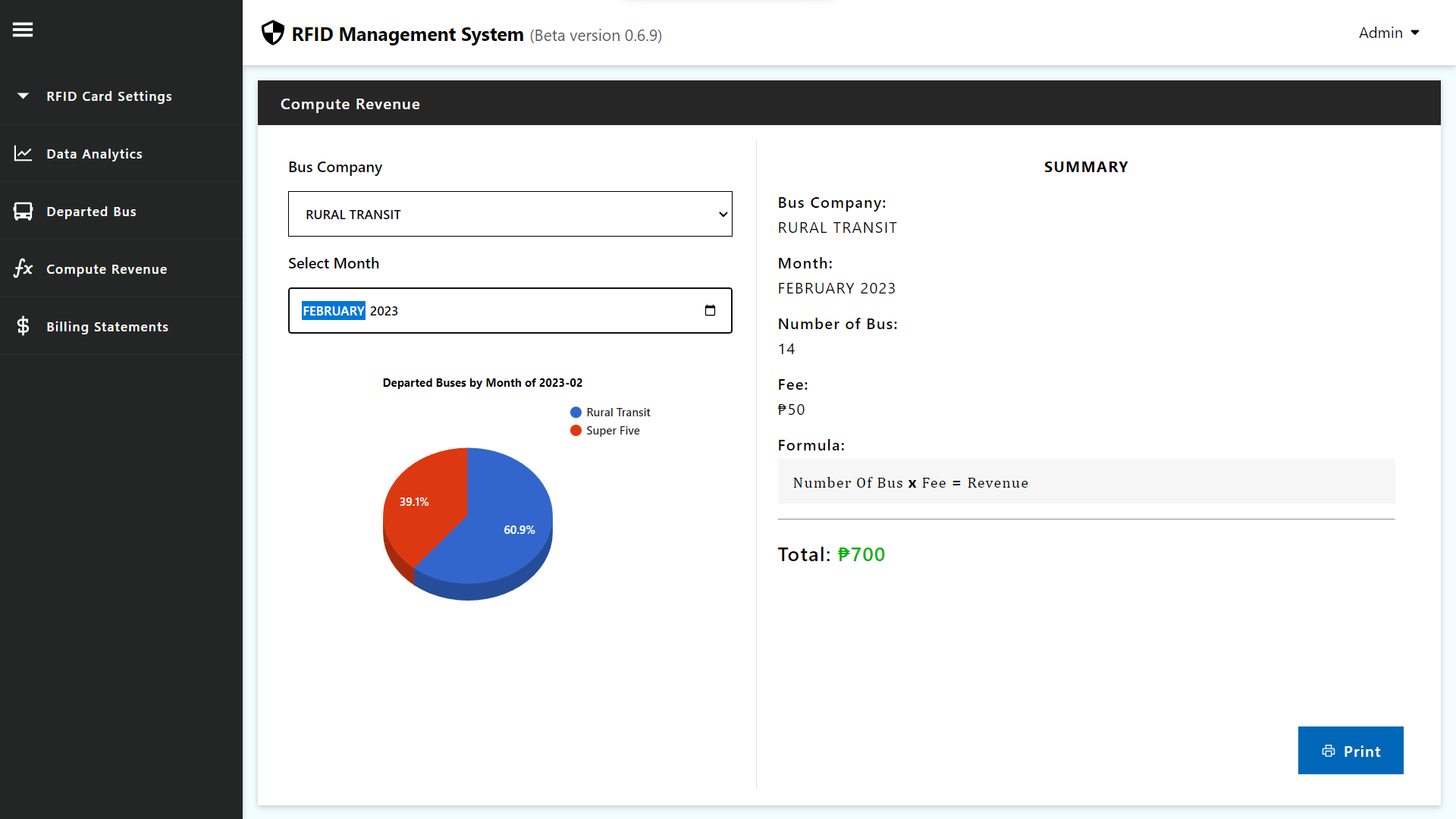Click the year 2023 in month field
The width and height of the screenshot is (1456, 819).
384,311
